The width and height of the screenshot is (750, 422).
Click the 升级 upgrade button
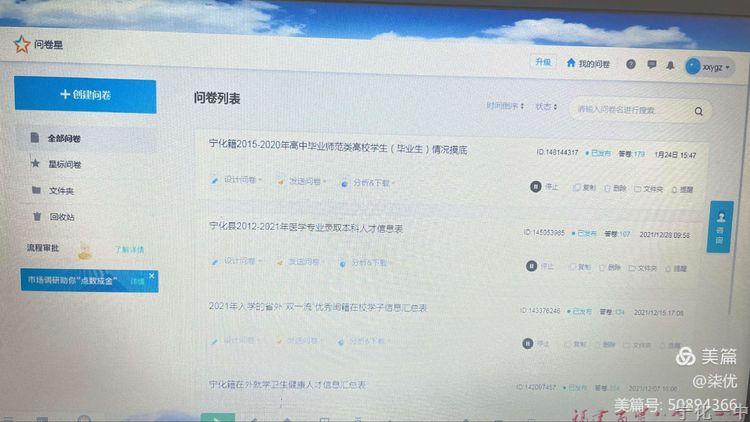(542, 62)
